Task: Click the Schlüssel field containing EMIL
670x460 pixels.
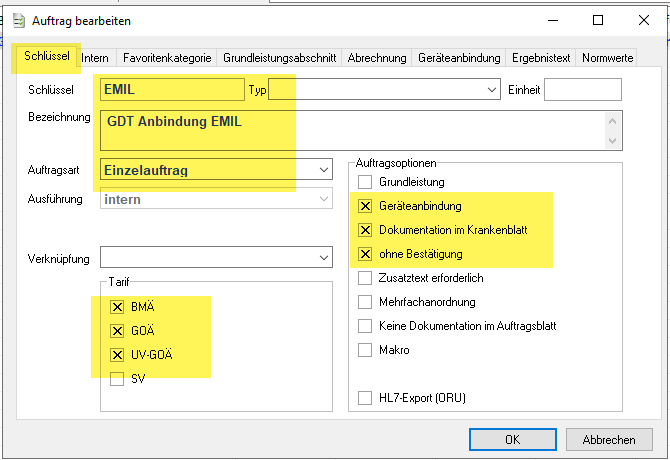Action: pos(172,90)
